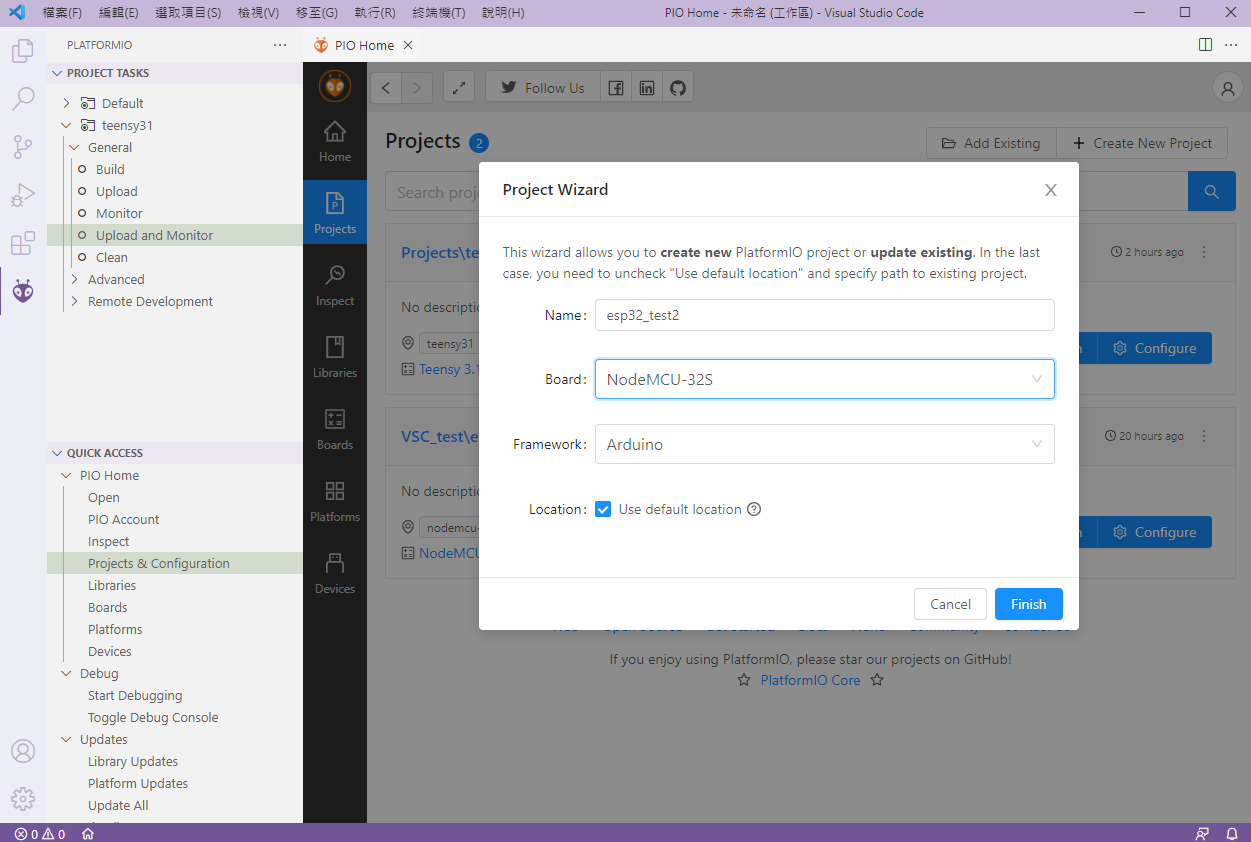Image resolution: width=1251 pixels, height=842 pixels.
Task: Click the Finish button in wizard
Action: pyautogui.click(x=1028, y=604)
